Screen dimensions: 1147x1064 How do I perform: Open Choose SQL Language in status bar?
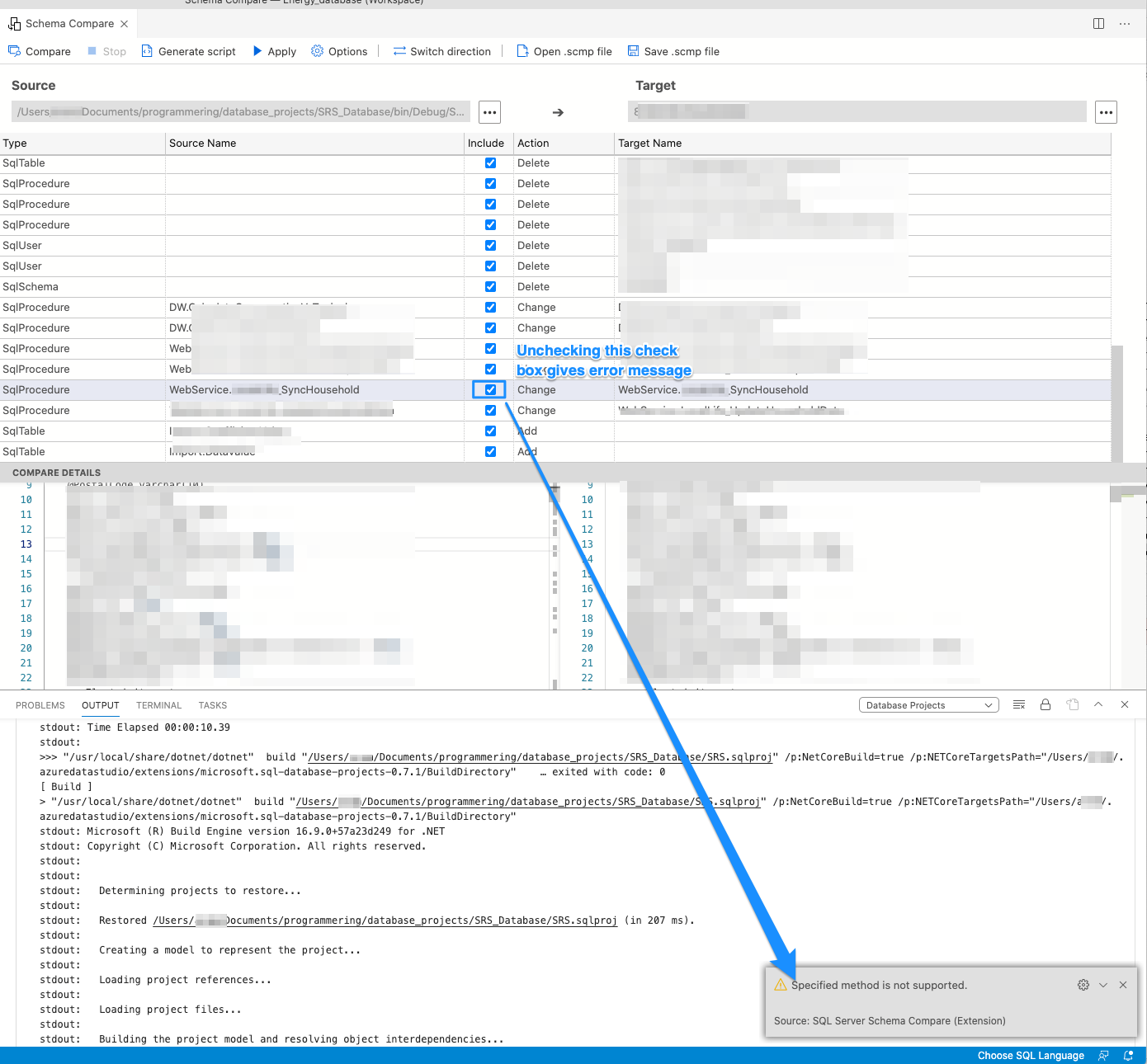[x=1031, y=1055]
